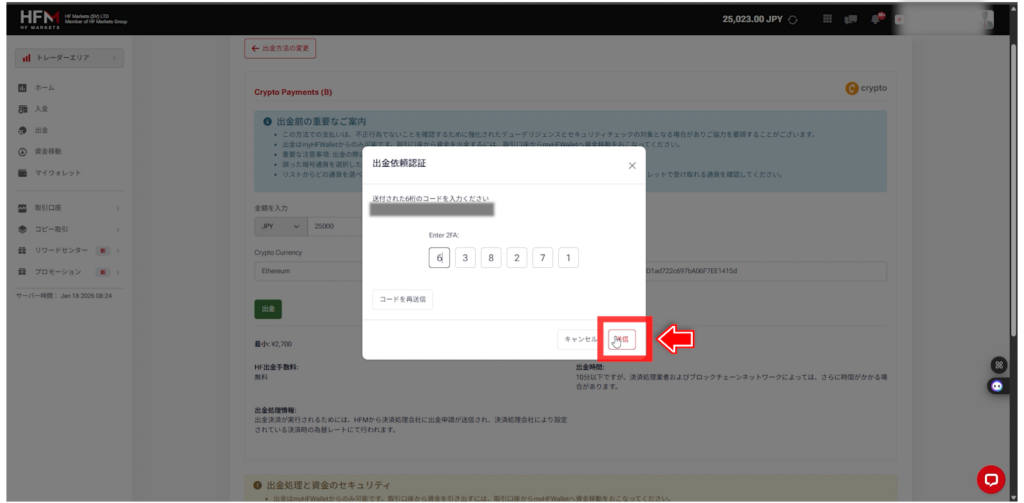Select 入金 in the sidebar
Screen dimensions: 1024x503
point(41,109)
